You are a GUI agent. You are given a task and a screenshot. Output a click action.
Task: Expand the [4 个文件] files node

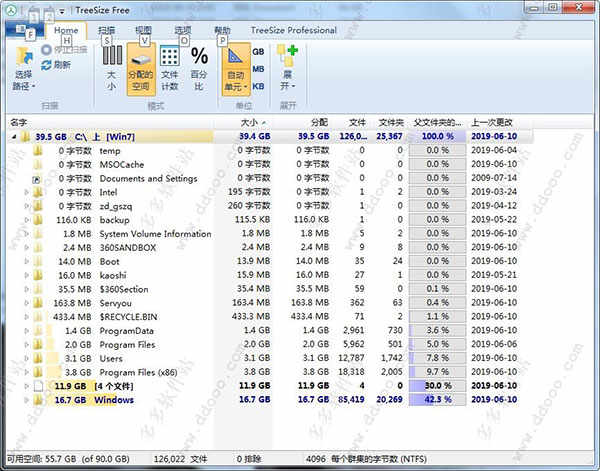point(27,386)
